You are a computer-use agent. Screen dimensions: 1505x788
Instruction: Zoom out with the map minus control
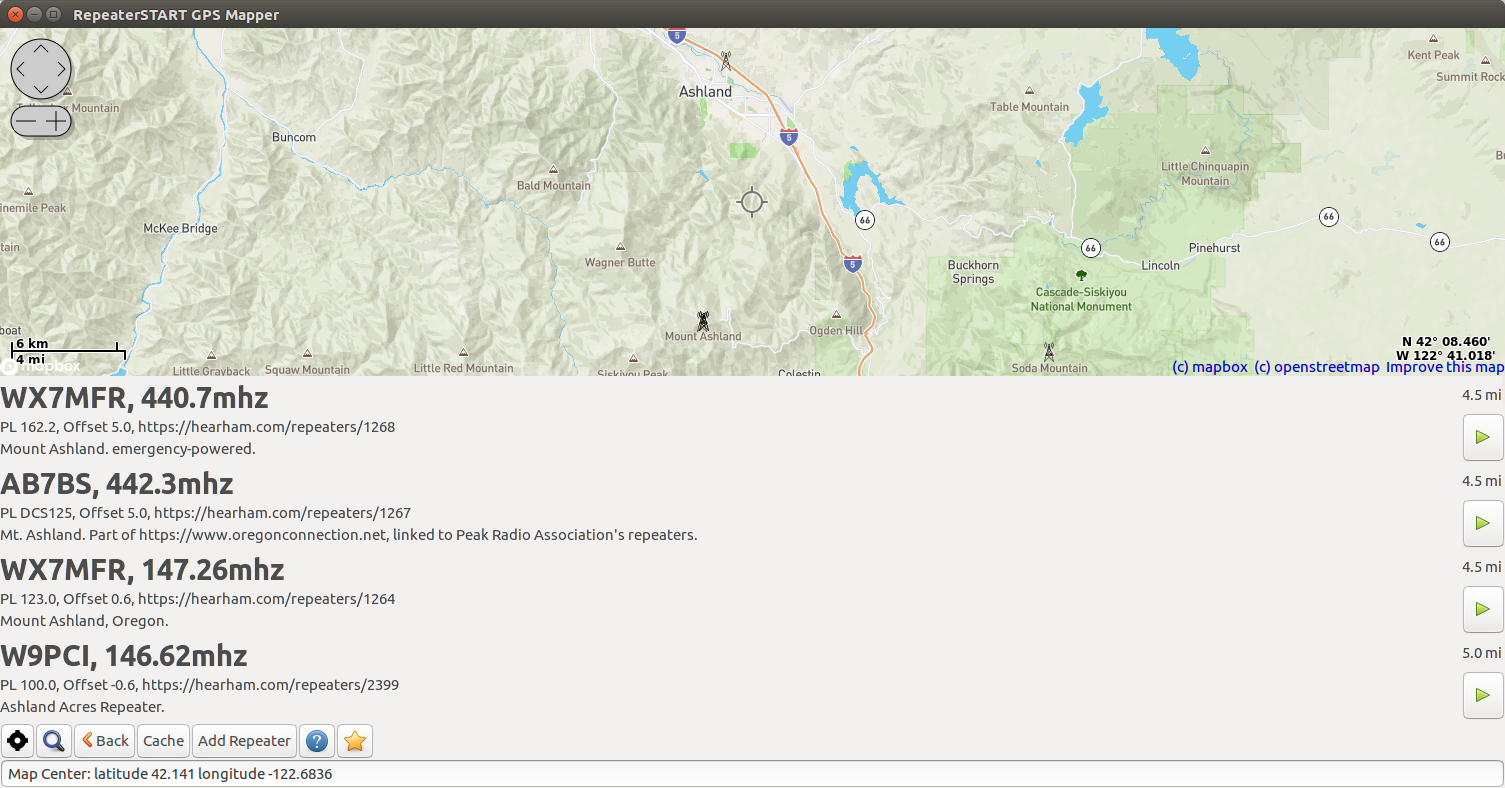(27, 120)
